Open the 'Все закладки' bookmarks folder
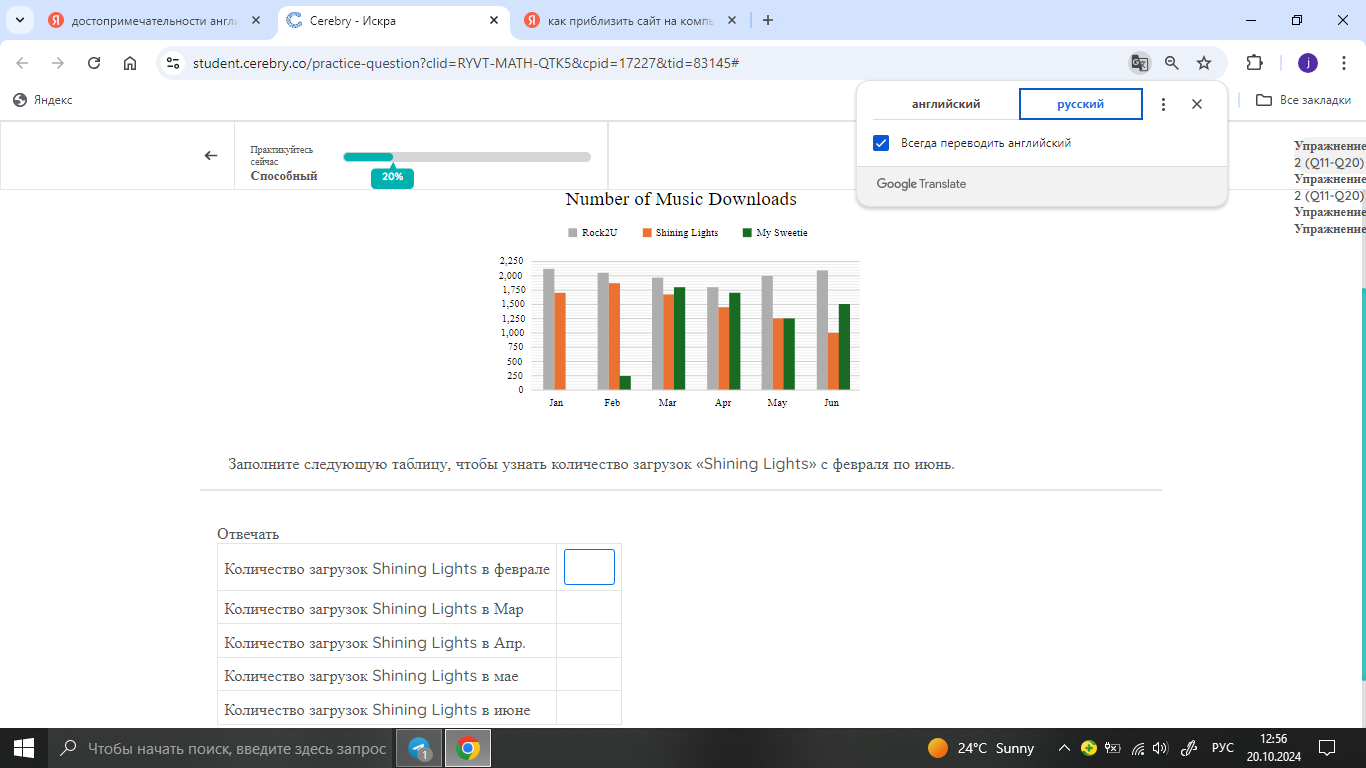The image size is (1366, 768). pyautogui.click(x=1304, y=100)
